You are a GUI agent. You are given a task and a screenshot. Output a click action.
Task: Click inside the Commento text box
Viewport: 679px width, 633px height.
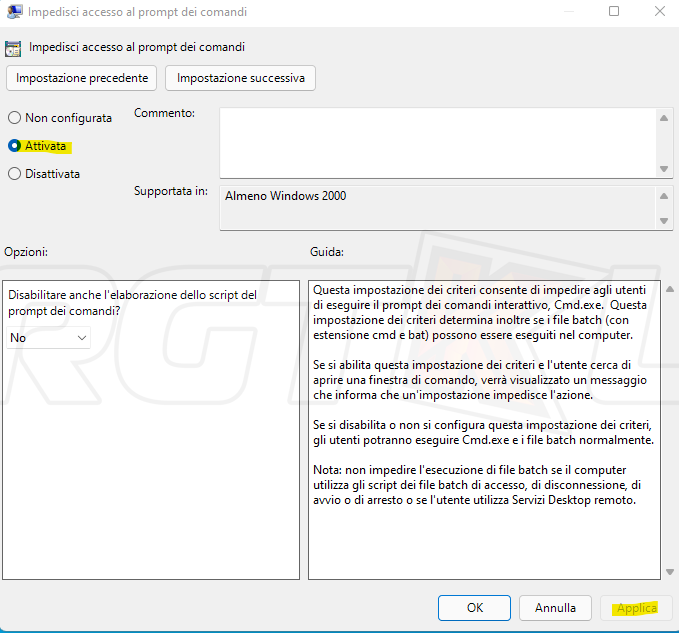click(x=437, y=142)
